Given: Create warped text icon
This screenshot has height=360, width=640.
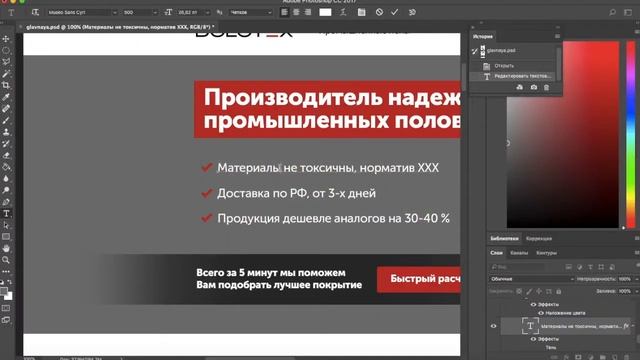Looking at the screenshot, I should (343, 12).
